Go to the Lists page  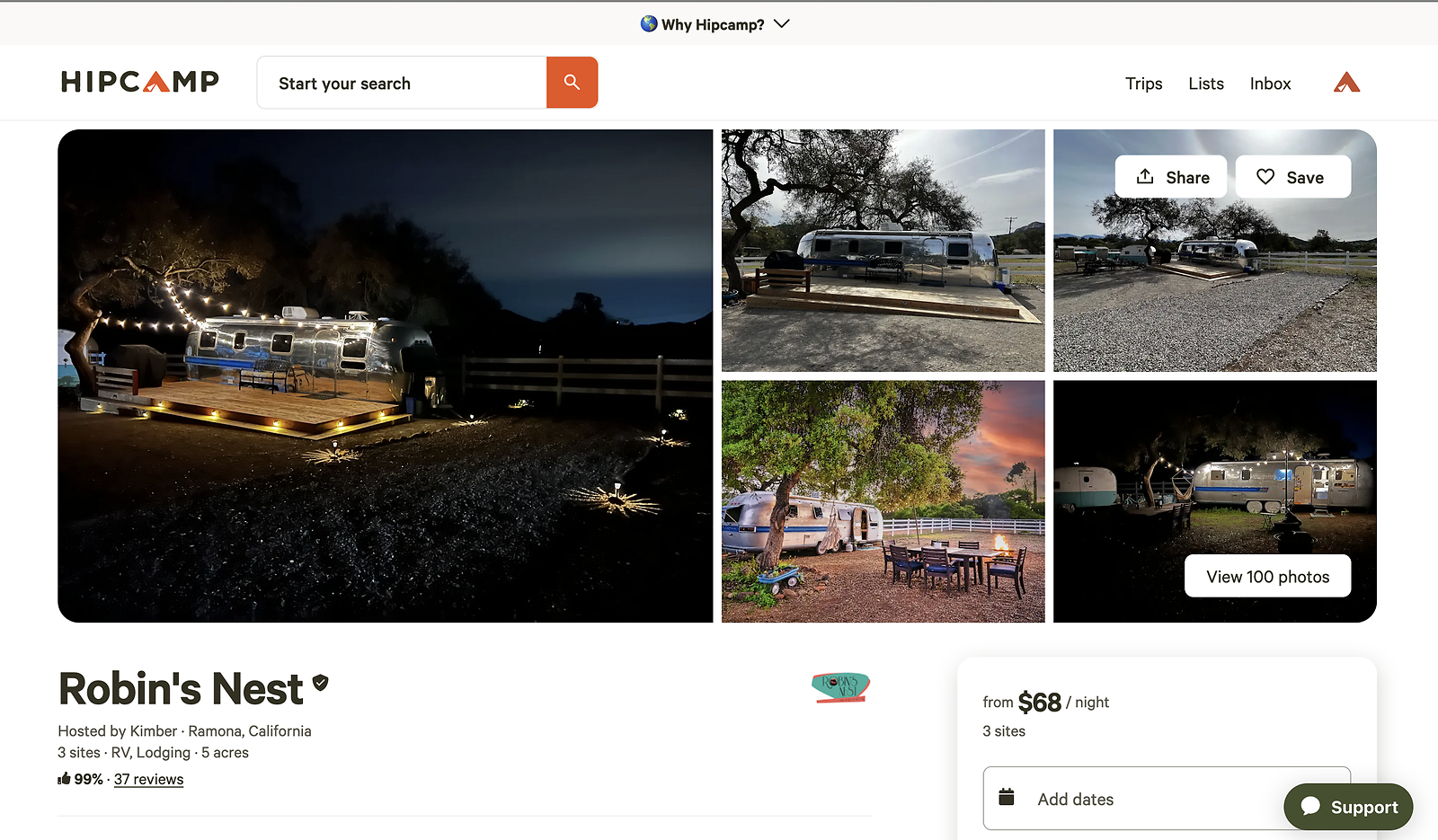point(1205,84)
